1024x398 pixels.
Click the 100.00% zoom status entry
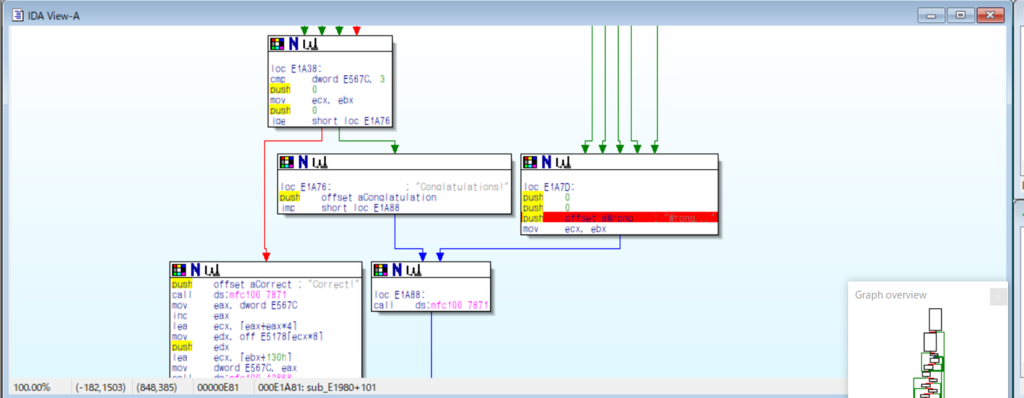click(32, 388)
